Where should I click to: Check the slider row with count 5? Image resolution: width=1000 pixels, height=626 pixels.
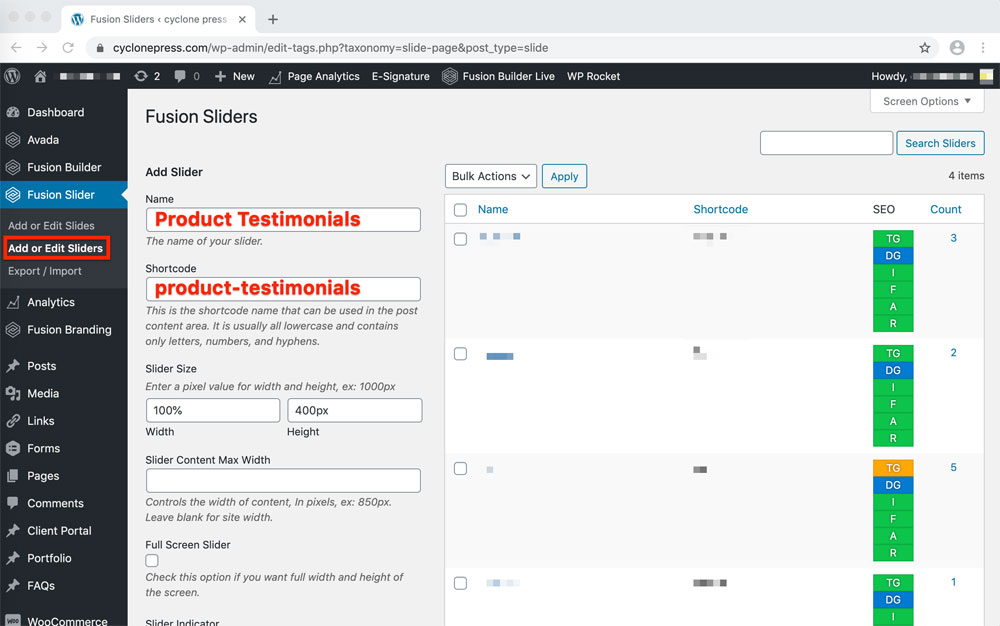coord(460,469)
